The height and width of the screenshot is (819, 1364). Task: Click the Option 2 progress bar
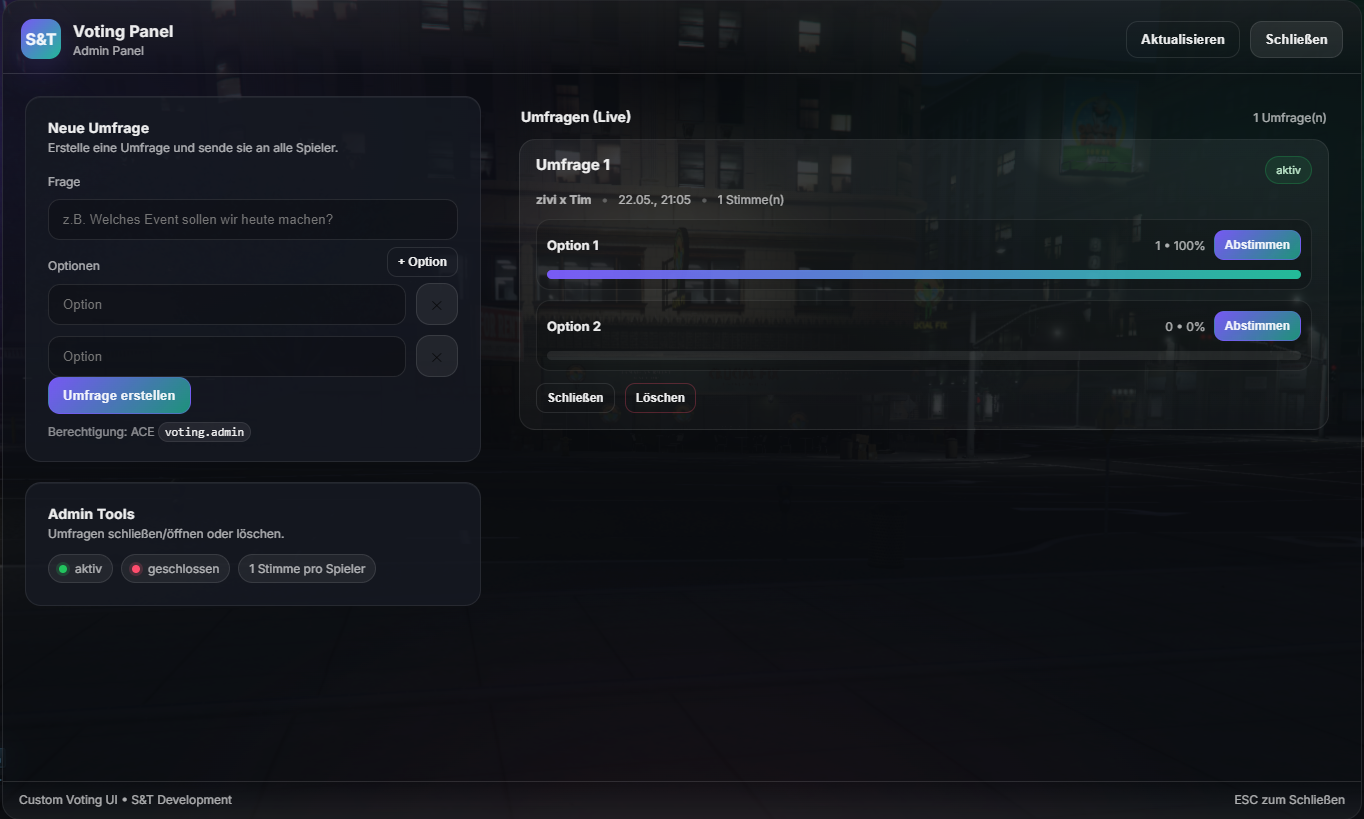(924, 355)
